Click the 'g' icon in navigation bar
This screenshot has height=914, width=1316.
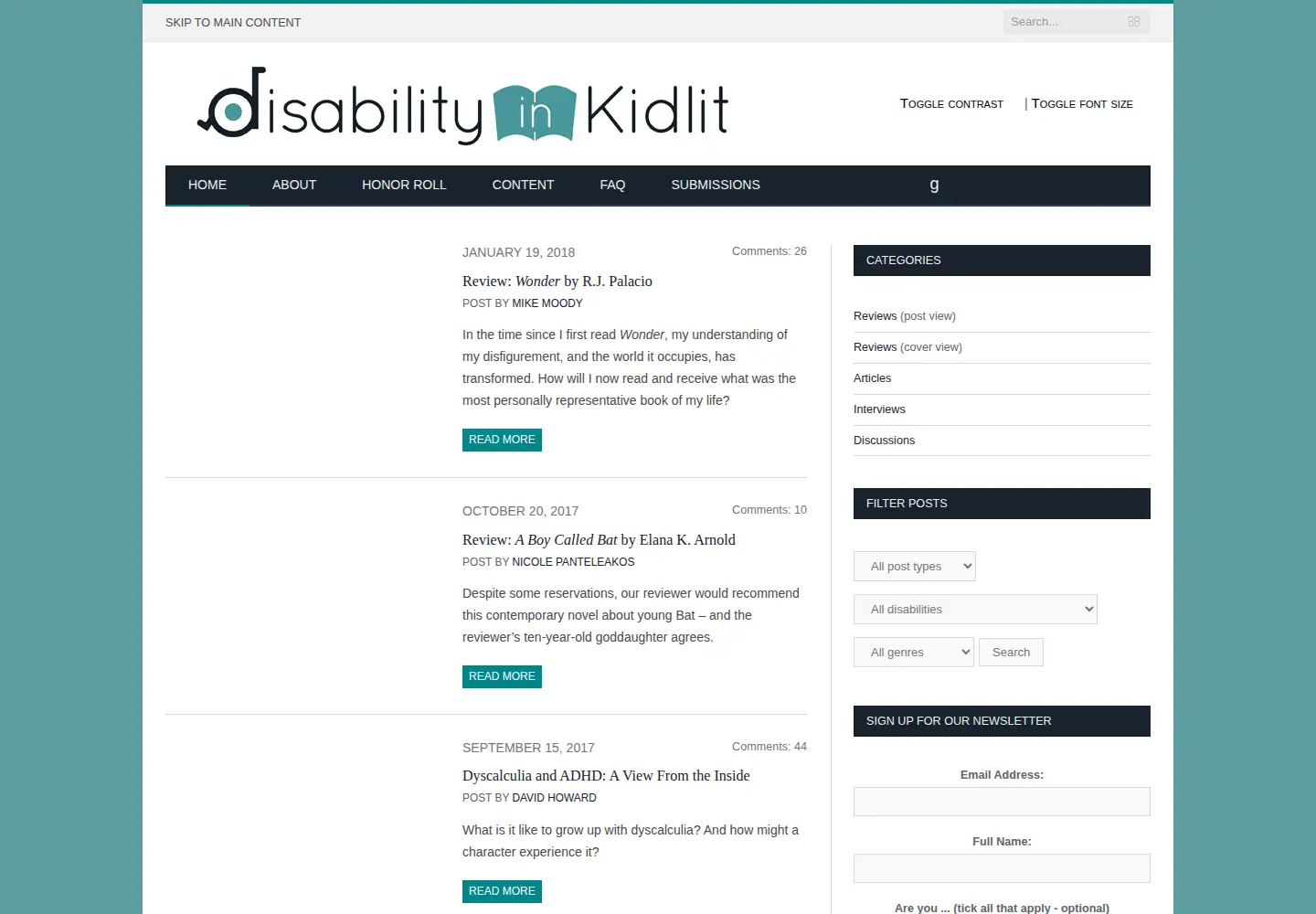pyautogui.click(x=934, y=185)
